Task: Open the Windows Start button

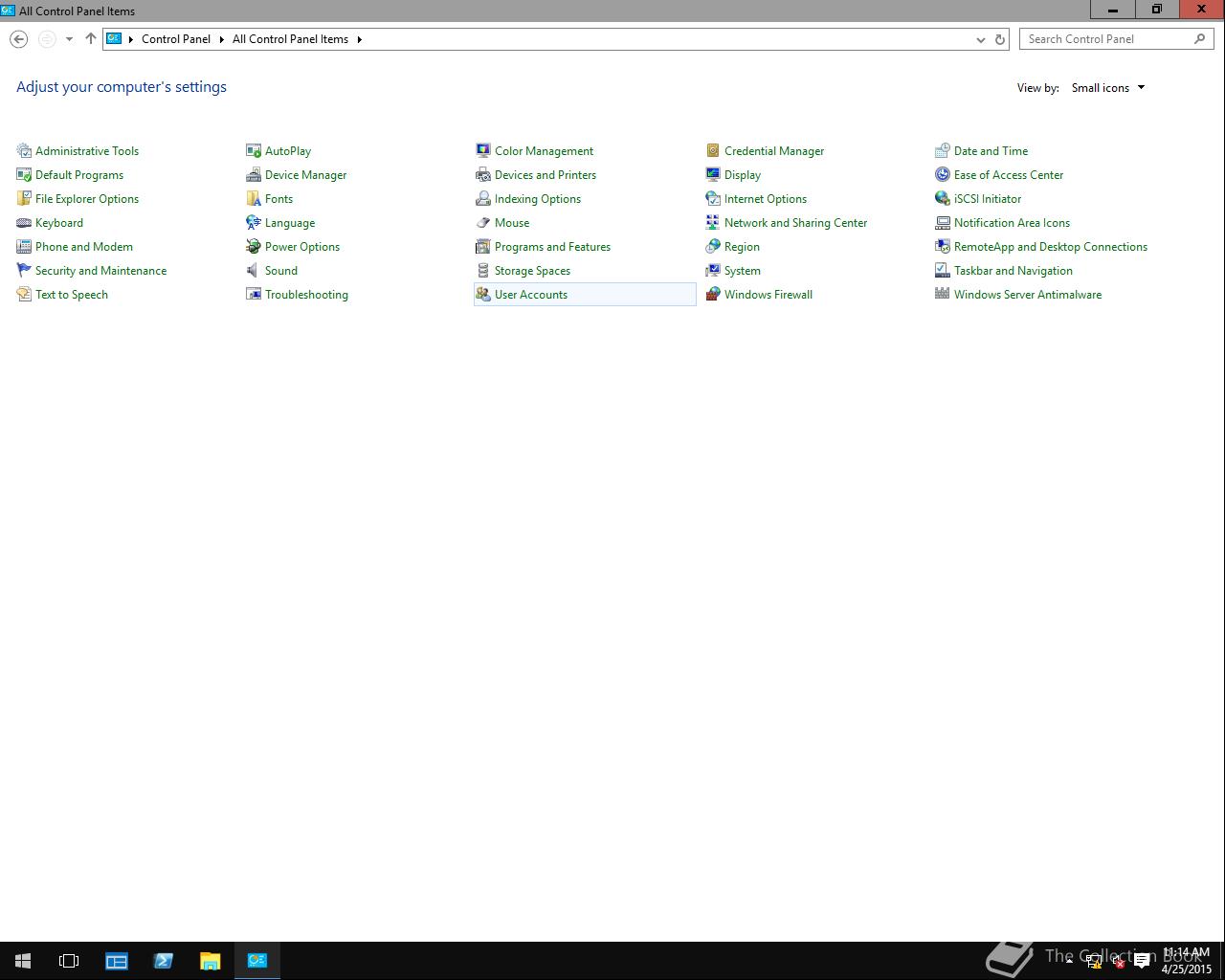Action: pyautogui.click(x=23, y=961)
